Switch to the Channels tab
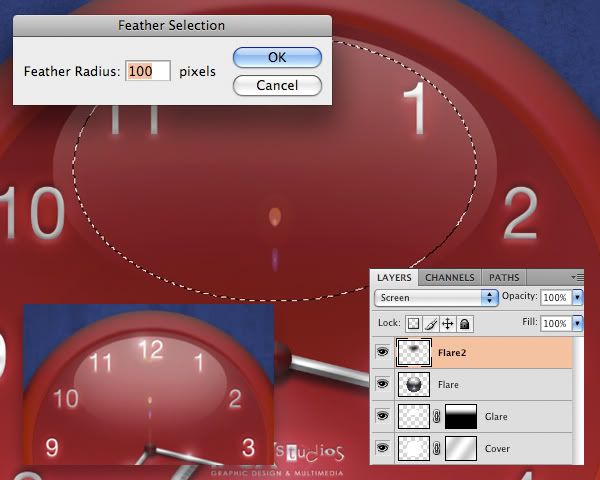Screen dimensions: 600x480 (x=450, y=277)
